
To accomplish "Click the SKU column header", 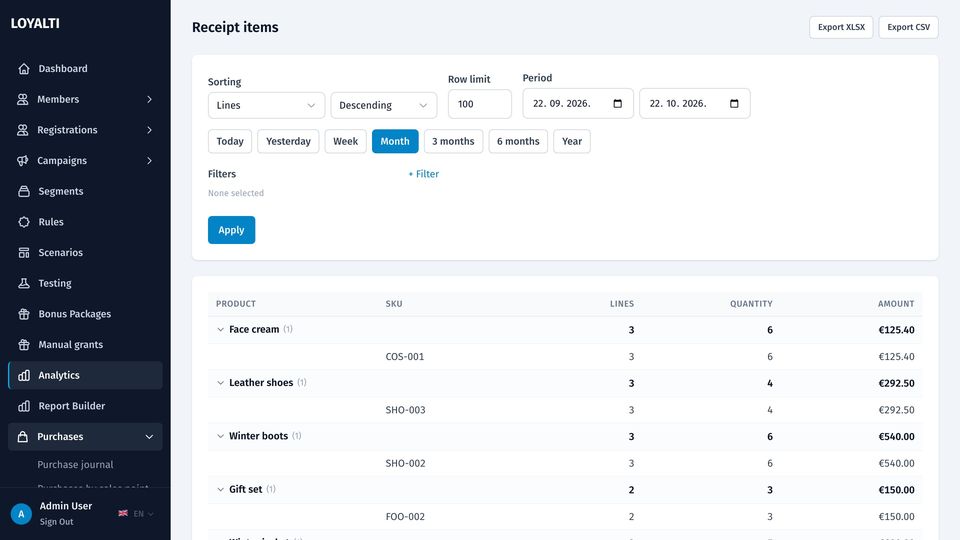I will click(x=394, y=304).
